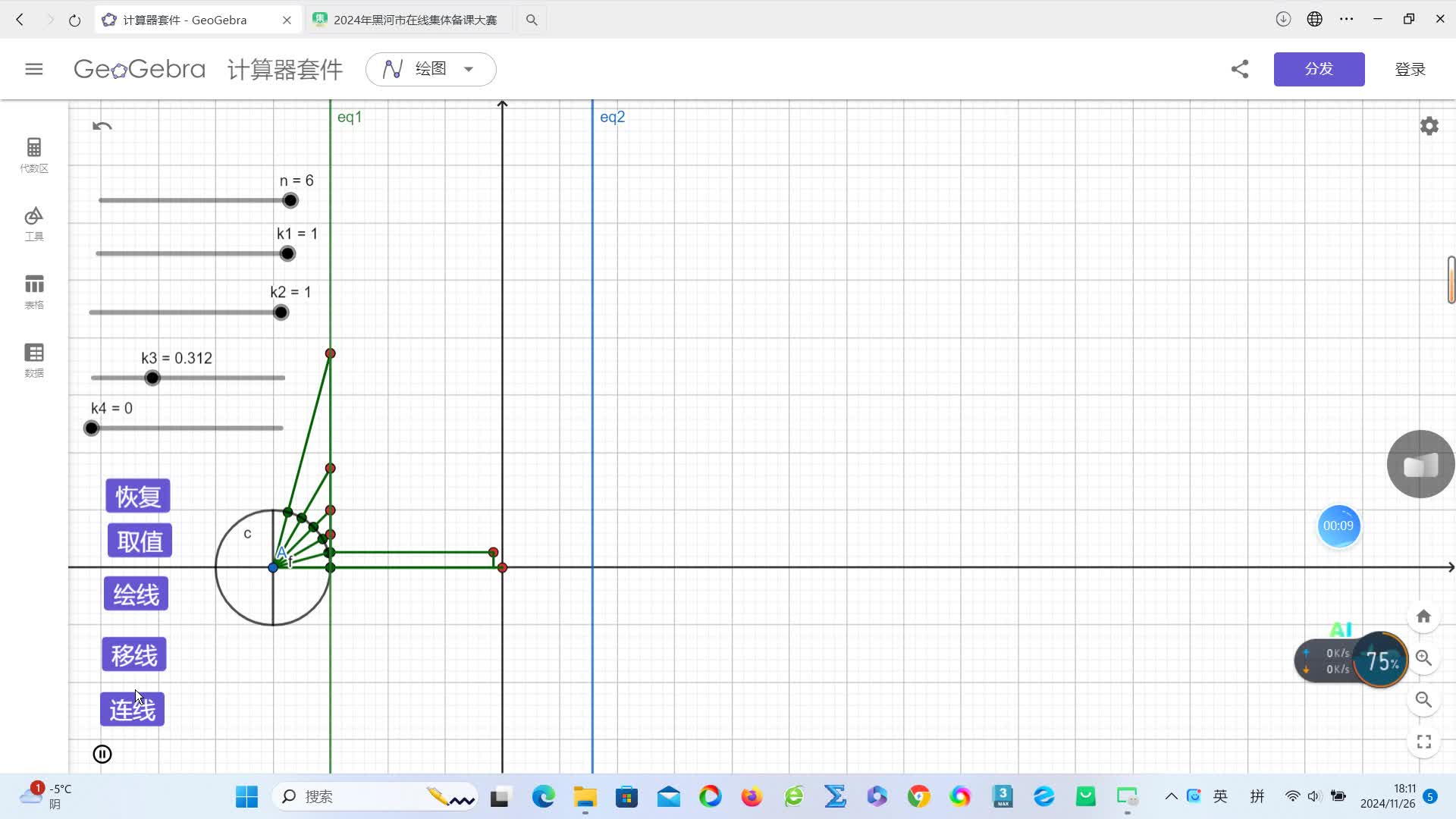Click the browser globe icon

click(1315, 19)
